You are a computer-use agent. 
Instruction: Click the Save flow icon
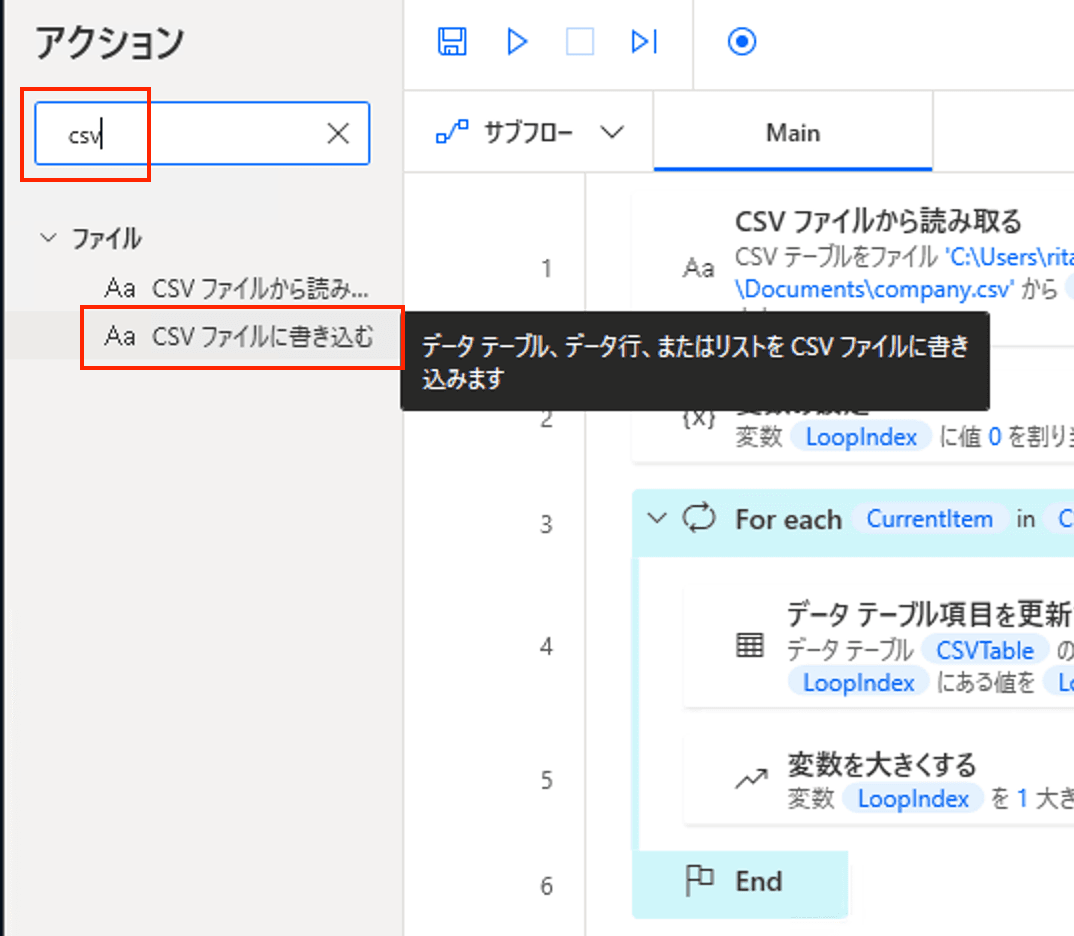[453, 42]
